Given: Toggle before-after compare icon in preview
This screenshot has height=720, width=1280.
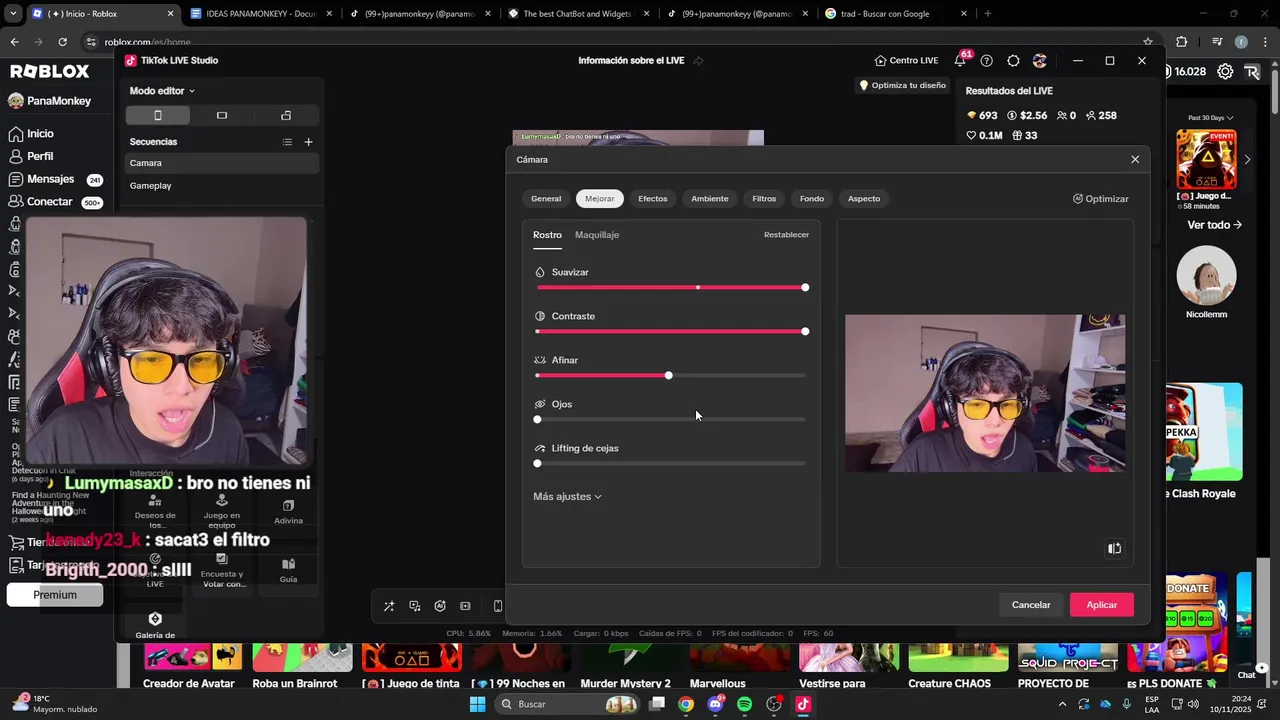Looking at the screenshot, I should point(1114,548).
